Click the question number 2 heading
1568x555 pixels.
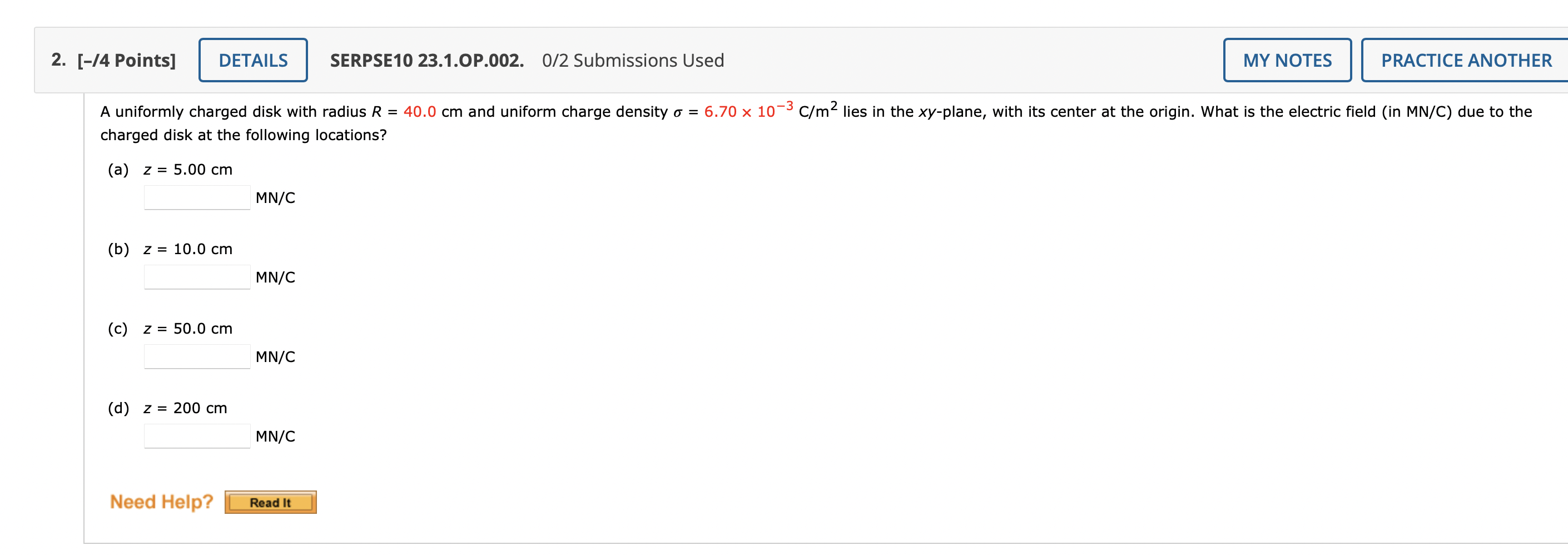coord(58,58)
